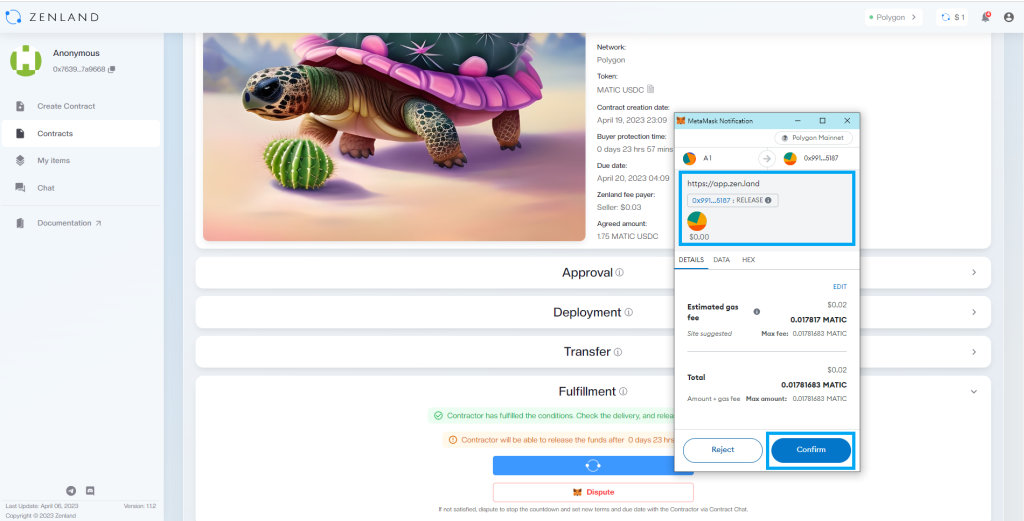Expand the Approval section chevron
Viewport: 1024px width, 521px height.
click(974, 272)
